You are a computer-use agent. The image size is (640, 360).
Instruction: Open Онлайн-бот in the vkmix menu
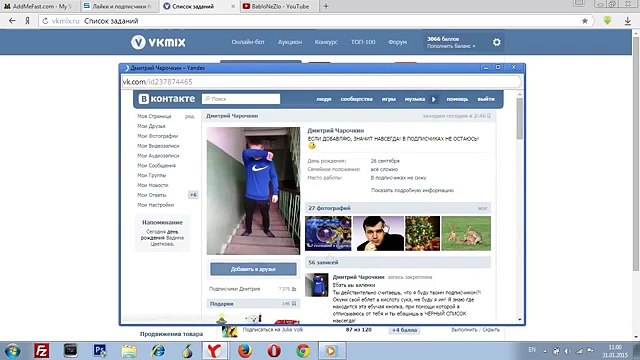(x=248, y=42)
